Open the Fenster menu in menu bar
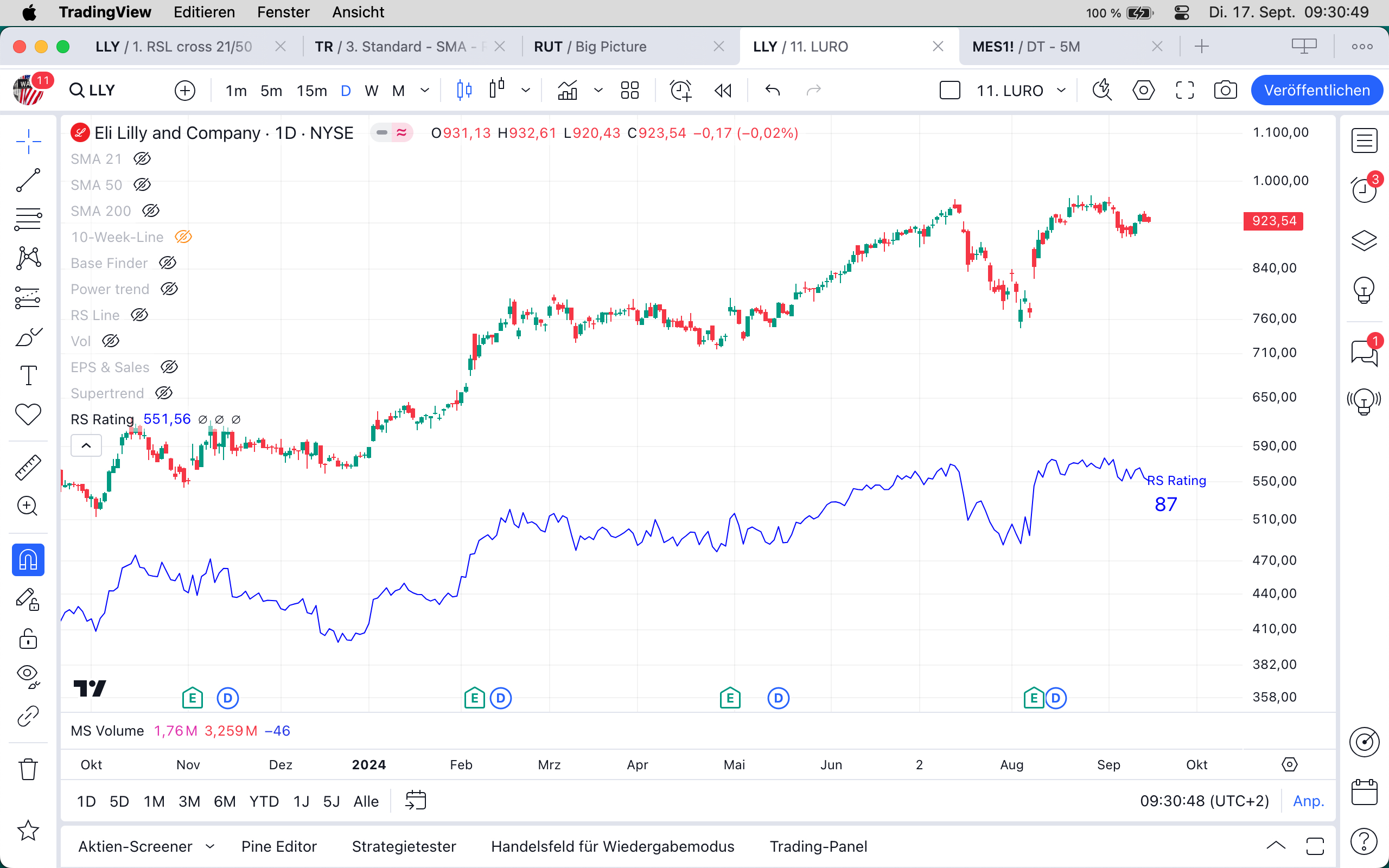Screen dimensions: 1389x868 click(x=283, y=12)
